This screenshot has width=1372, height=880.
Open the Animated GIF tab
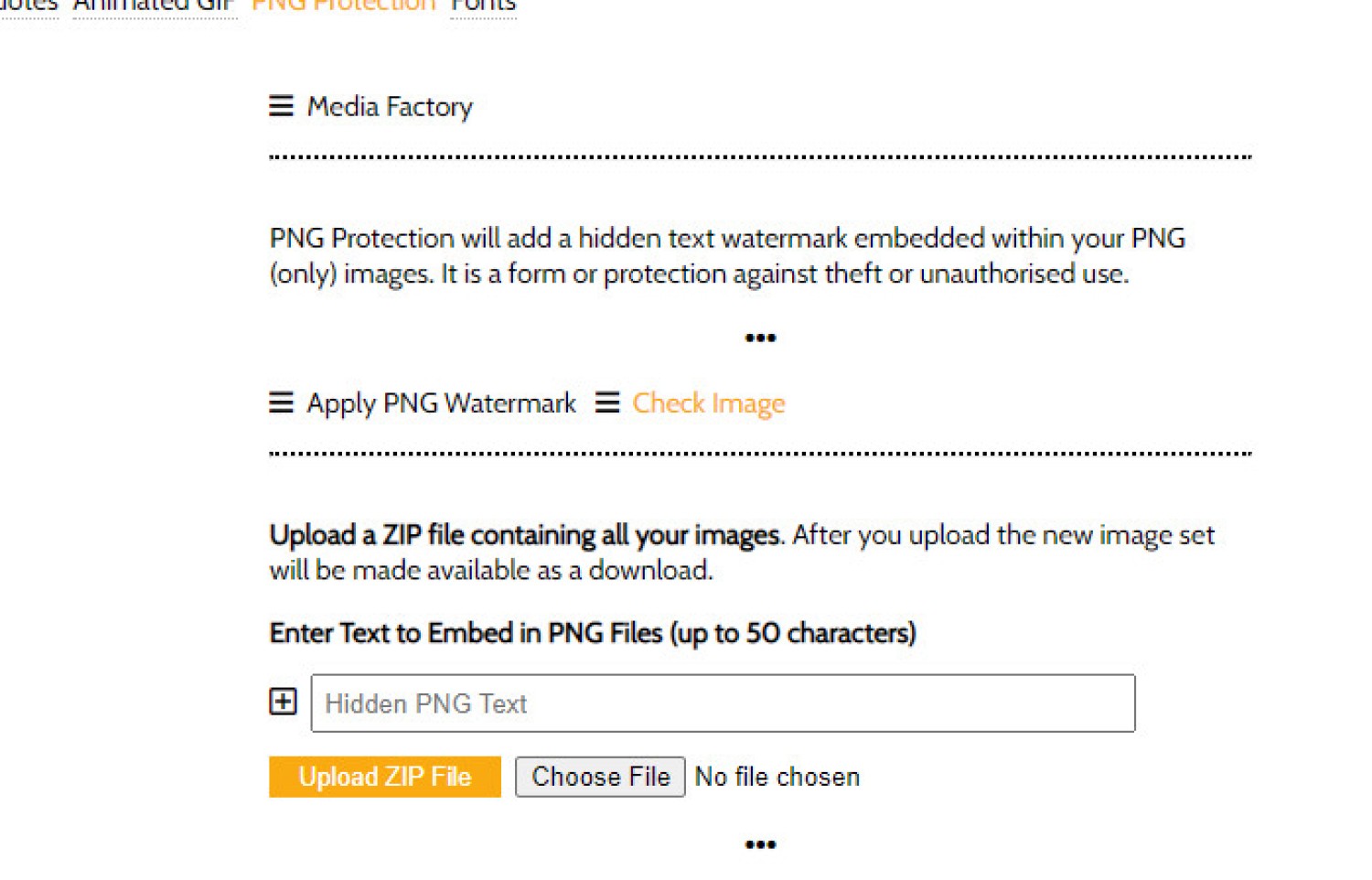(x=154, y=5)
